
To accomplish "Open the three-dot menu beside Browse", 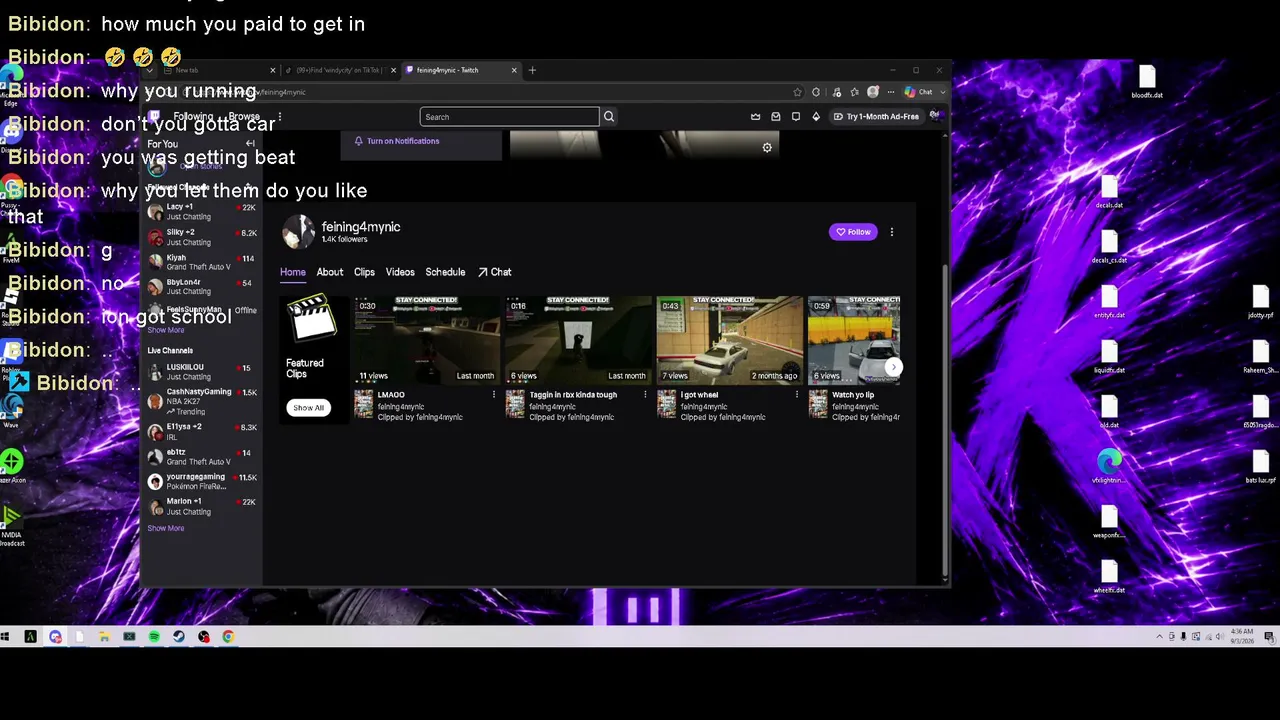I will pyautogui.click(x=280, y=117).
